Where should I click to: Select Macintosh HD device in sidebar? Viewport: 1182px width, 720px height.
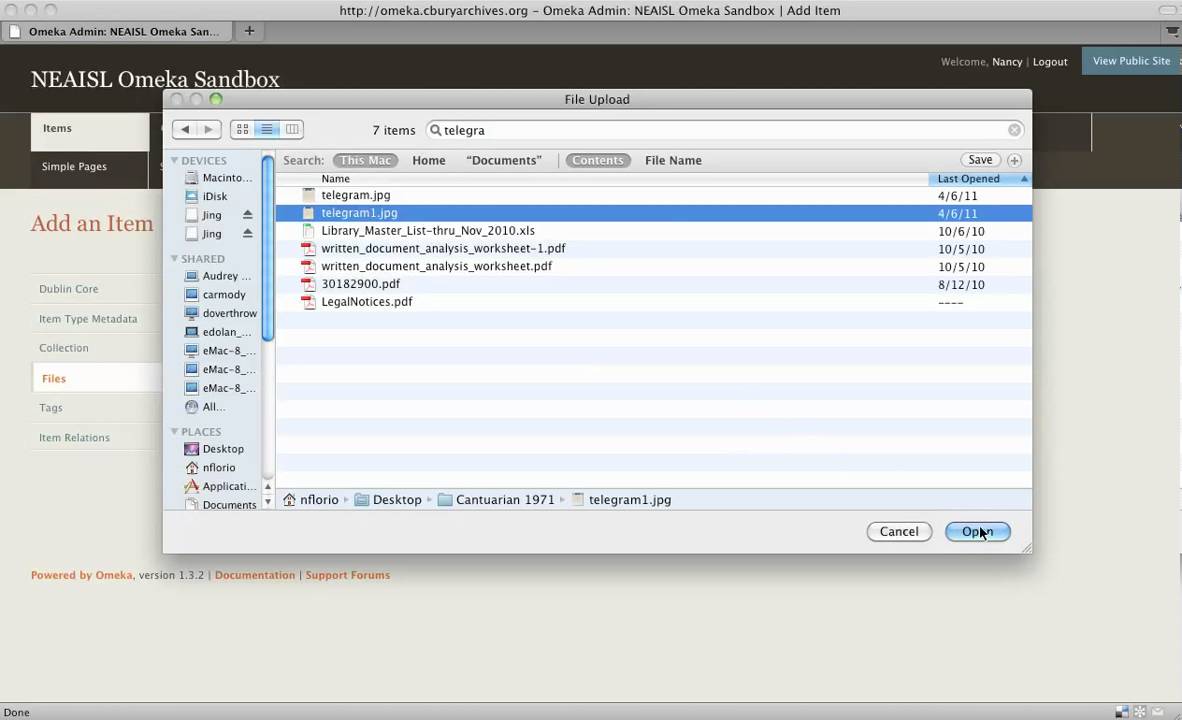pyautogui.click(x=219, y=178)
